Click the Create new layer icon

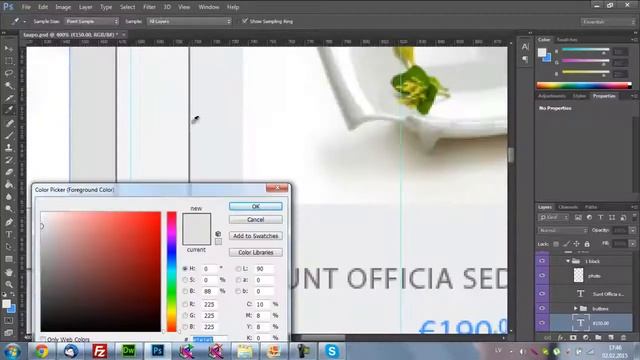[611, 338]
